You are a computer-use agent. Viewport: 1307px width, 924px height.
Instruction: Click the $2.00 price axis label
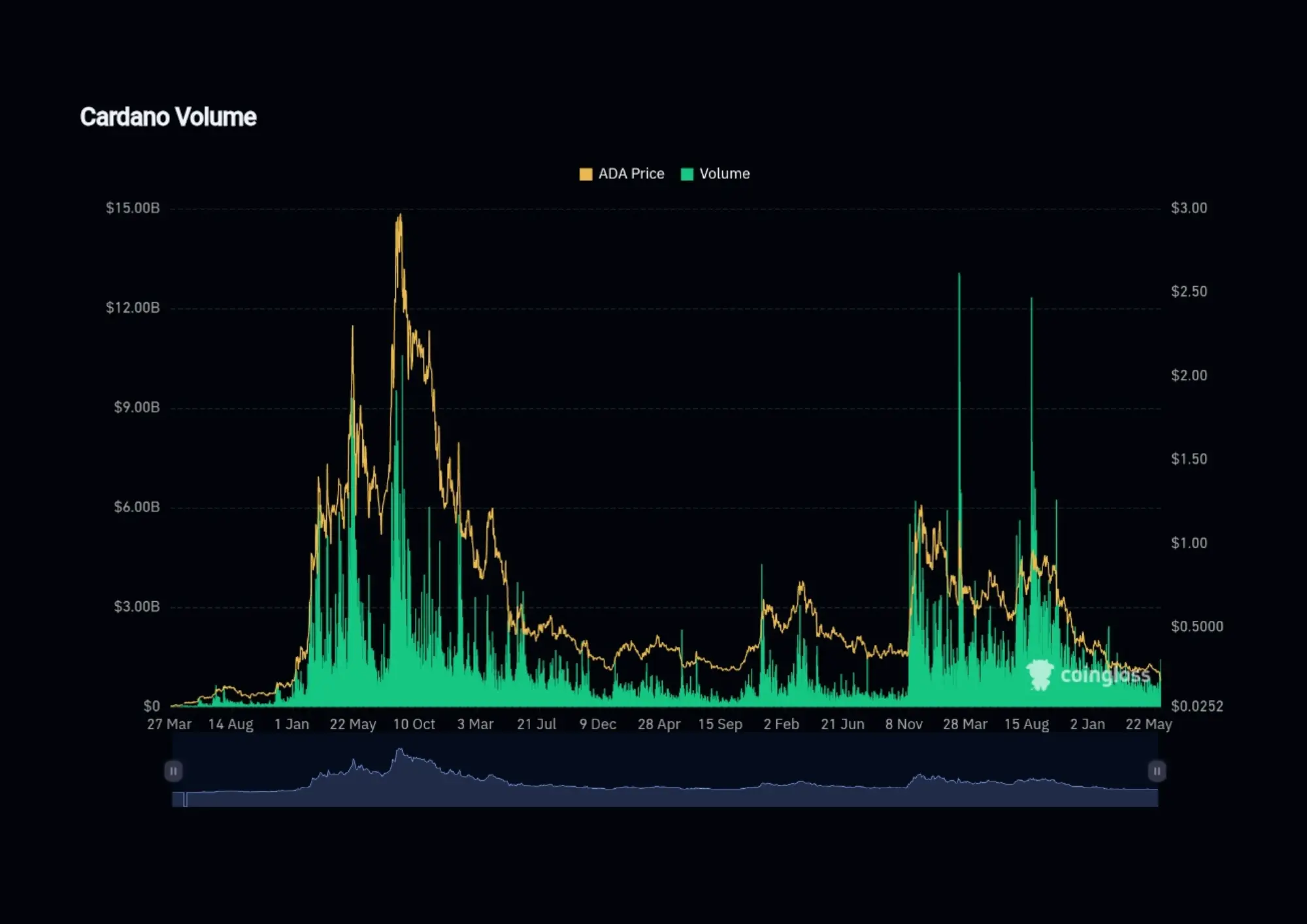tap(1189, 375)
